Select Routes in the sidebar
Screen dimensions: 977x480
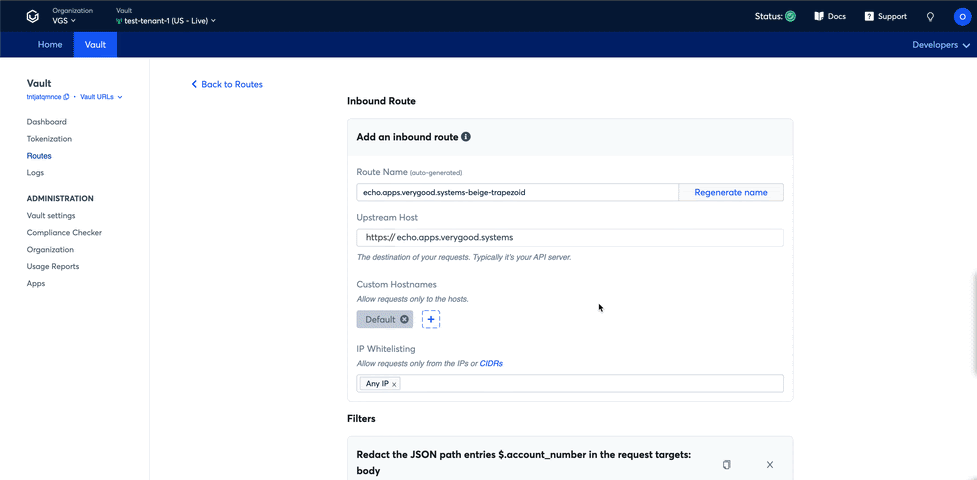(39, 156)
